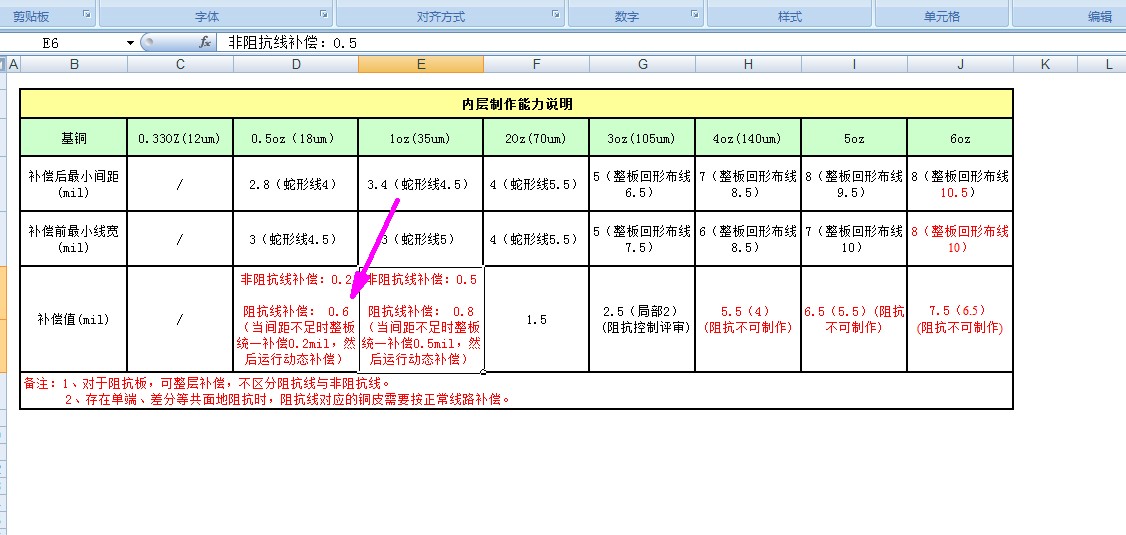Click the fx insert function icon

coord(205,42)
